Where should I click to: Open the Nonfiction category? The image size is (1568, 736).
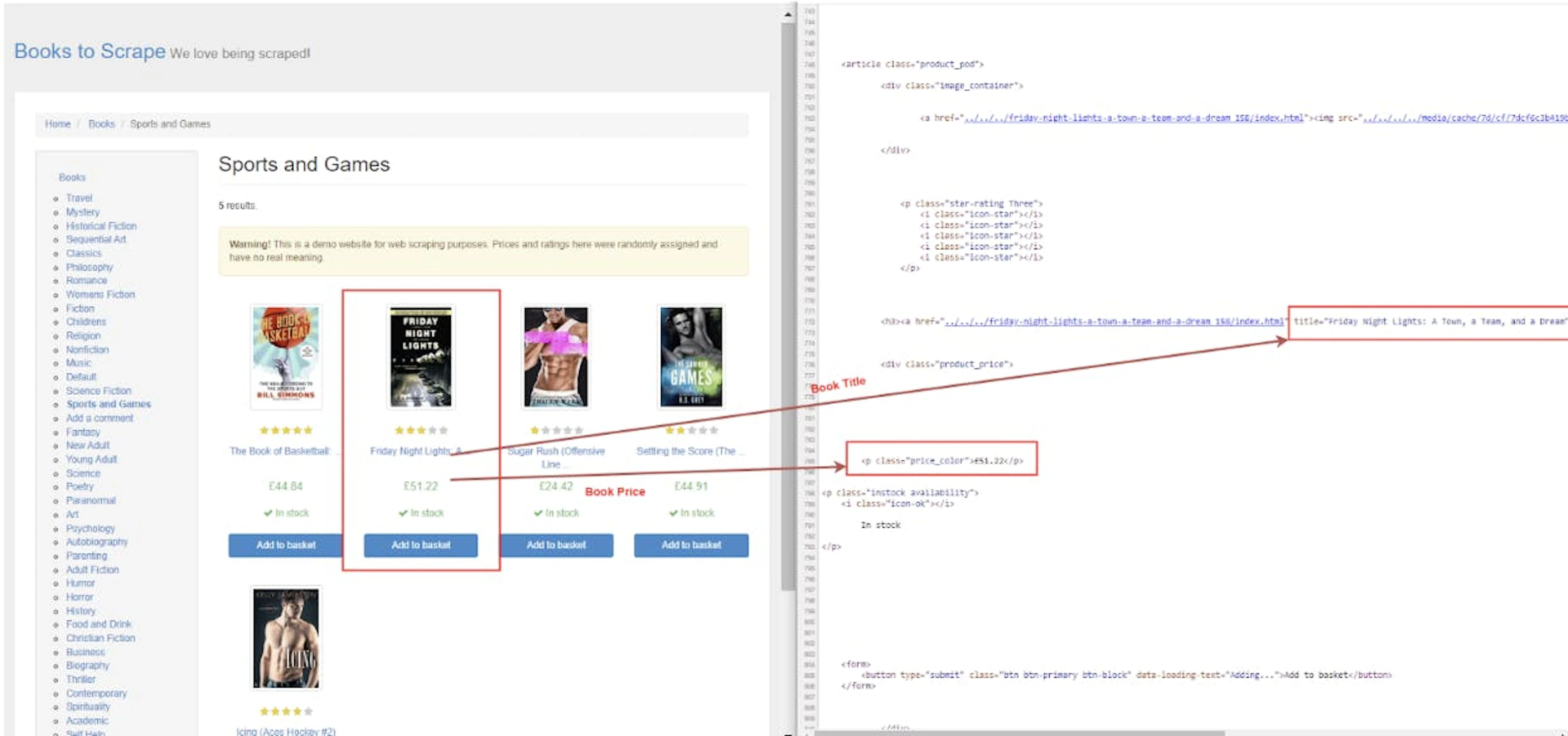pos(88,350)
